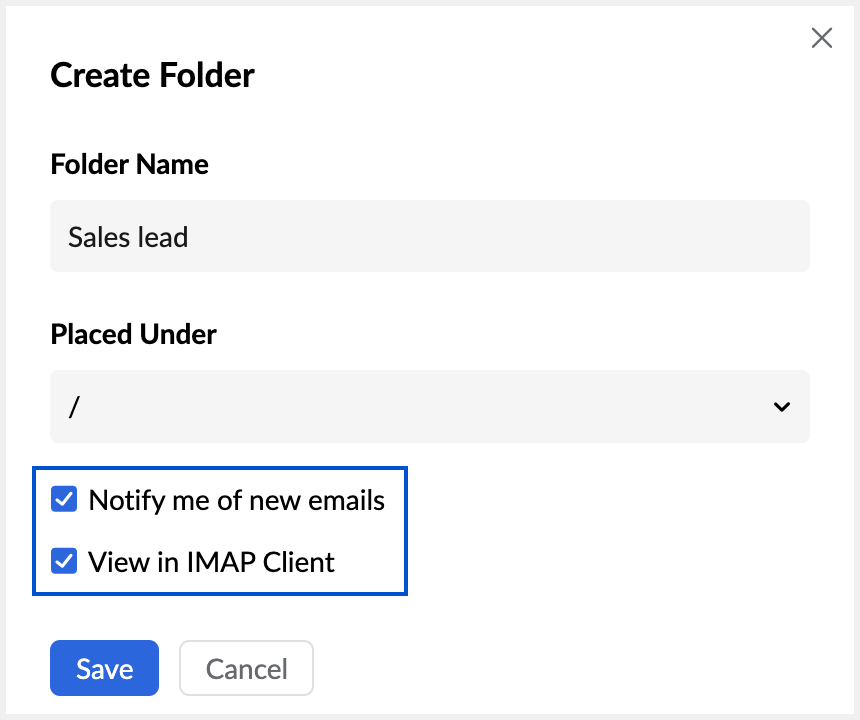Image resolution: width=860 pixels, height=720 pixels.
Task: Click the highlighted checkbox options area
Action: pos(220,531)
